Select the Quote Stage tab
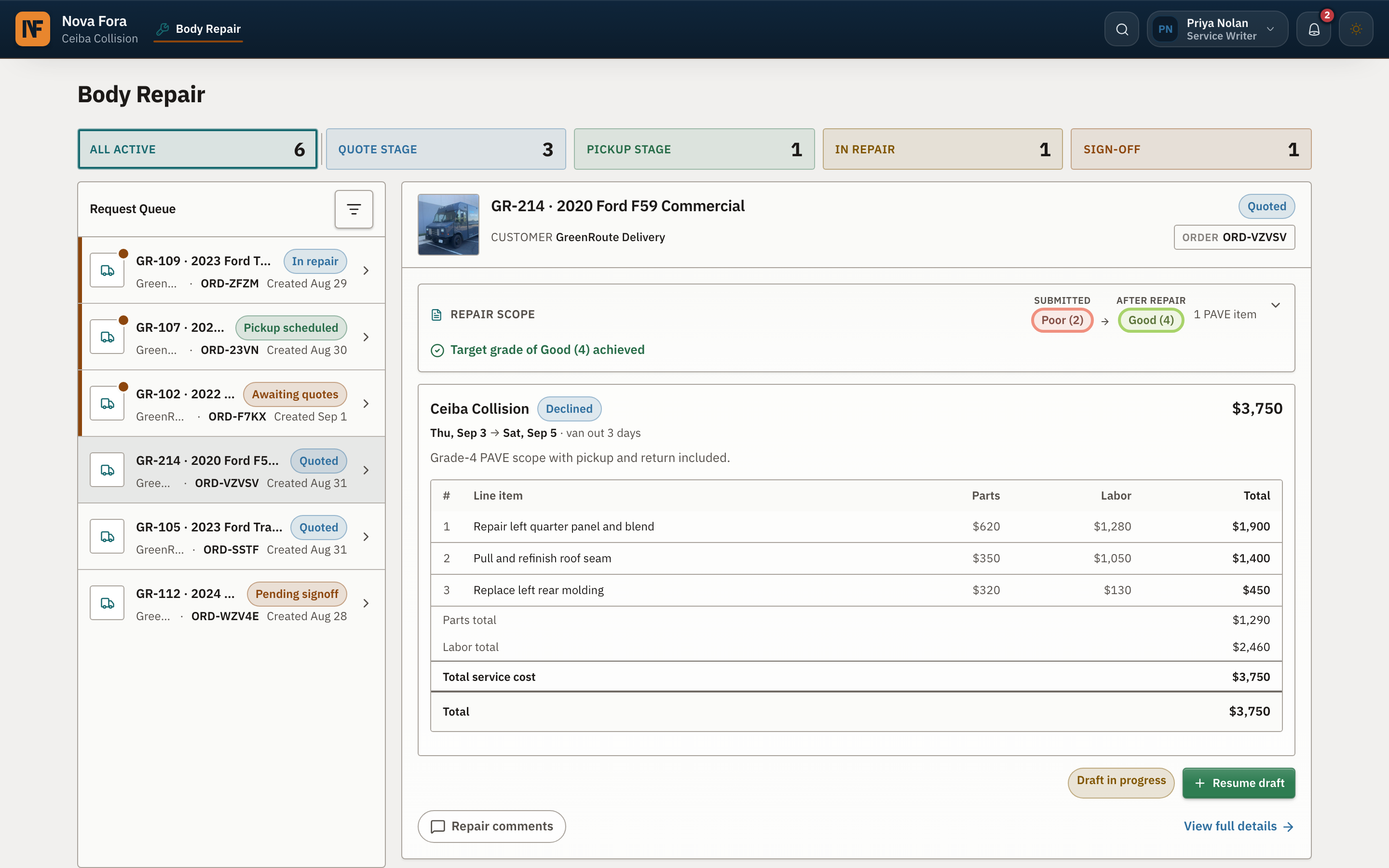Viewport: 1389px width, 868px height. pyautogui.click(x=446, y=149)
